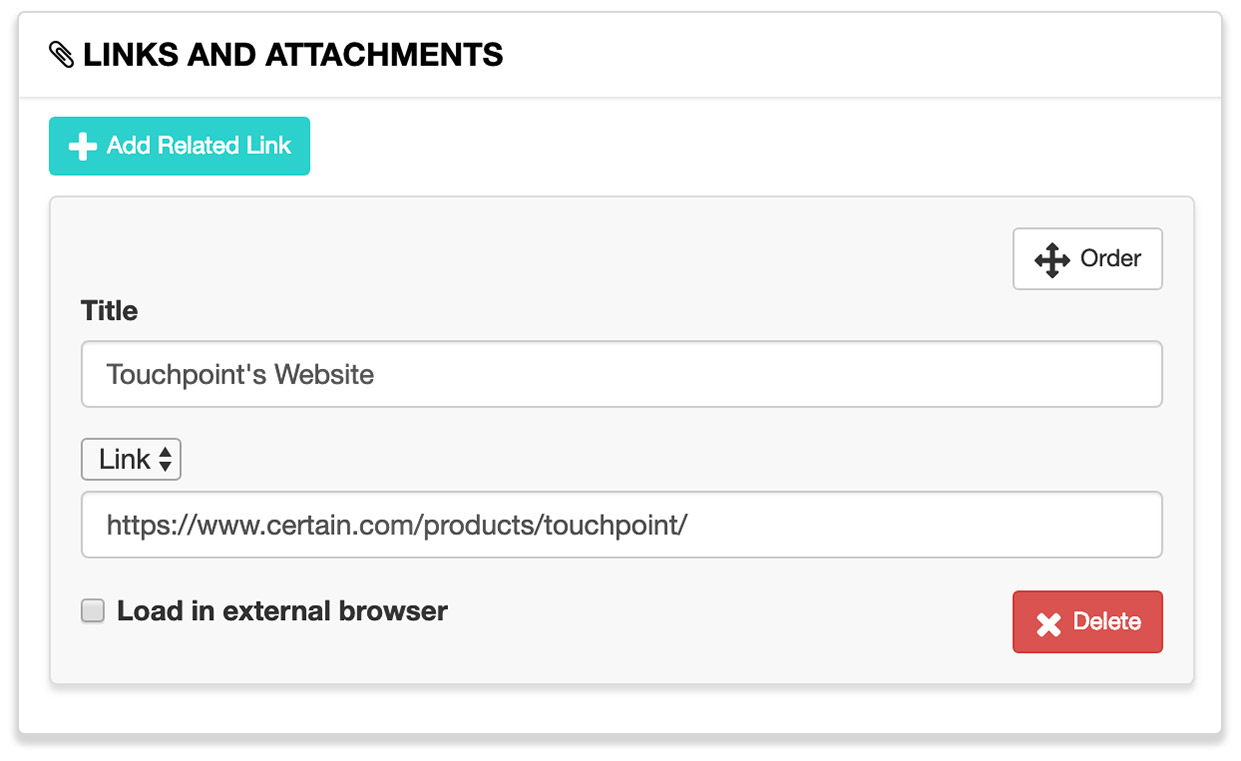The image size is (1241, 761).
Task: Click the word Link in the type selector
Action: tap(125, 460)
